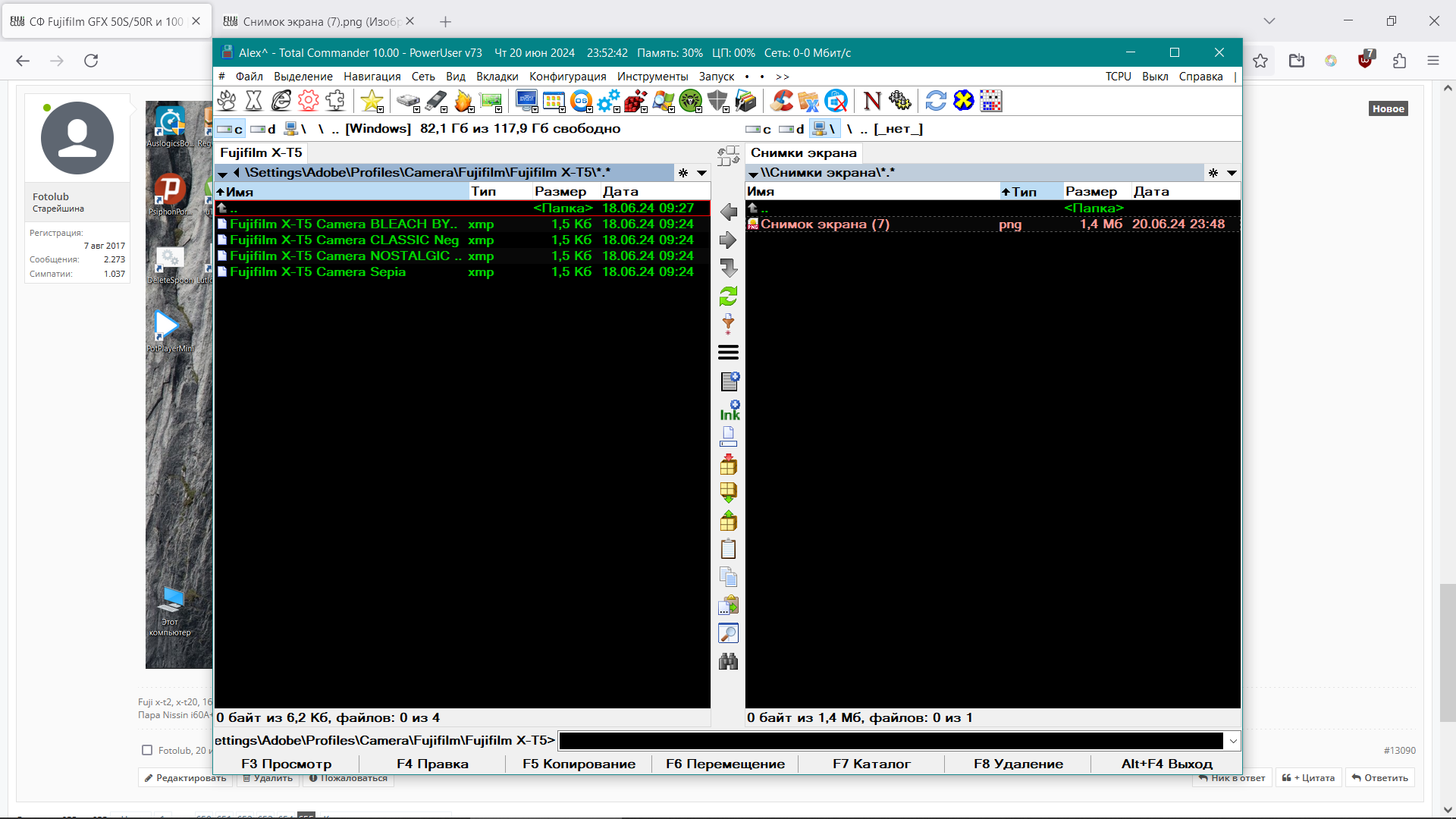The height and width of the screenshot is (819, 1456).
Task: Click the funnel filter icon in middle bar
Action: tap(728, 325)
